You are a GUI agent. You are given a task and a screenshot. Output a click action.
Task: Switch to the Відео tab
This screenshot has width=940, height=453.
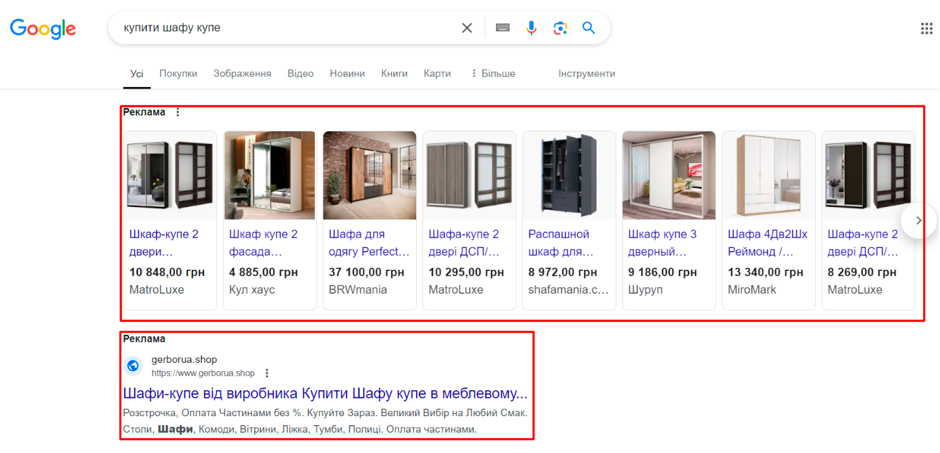(300, 74)
